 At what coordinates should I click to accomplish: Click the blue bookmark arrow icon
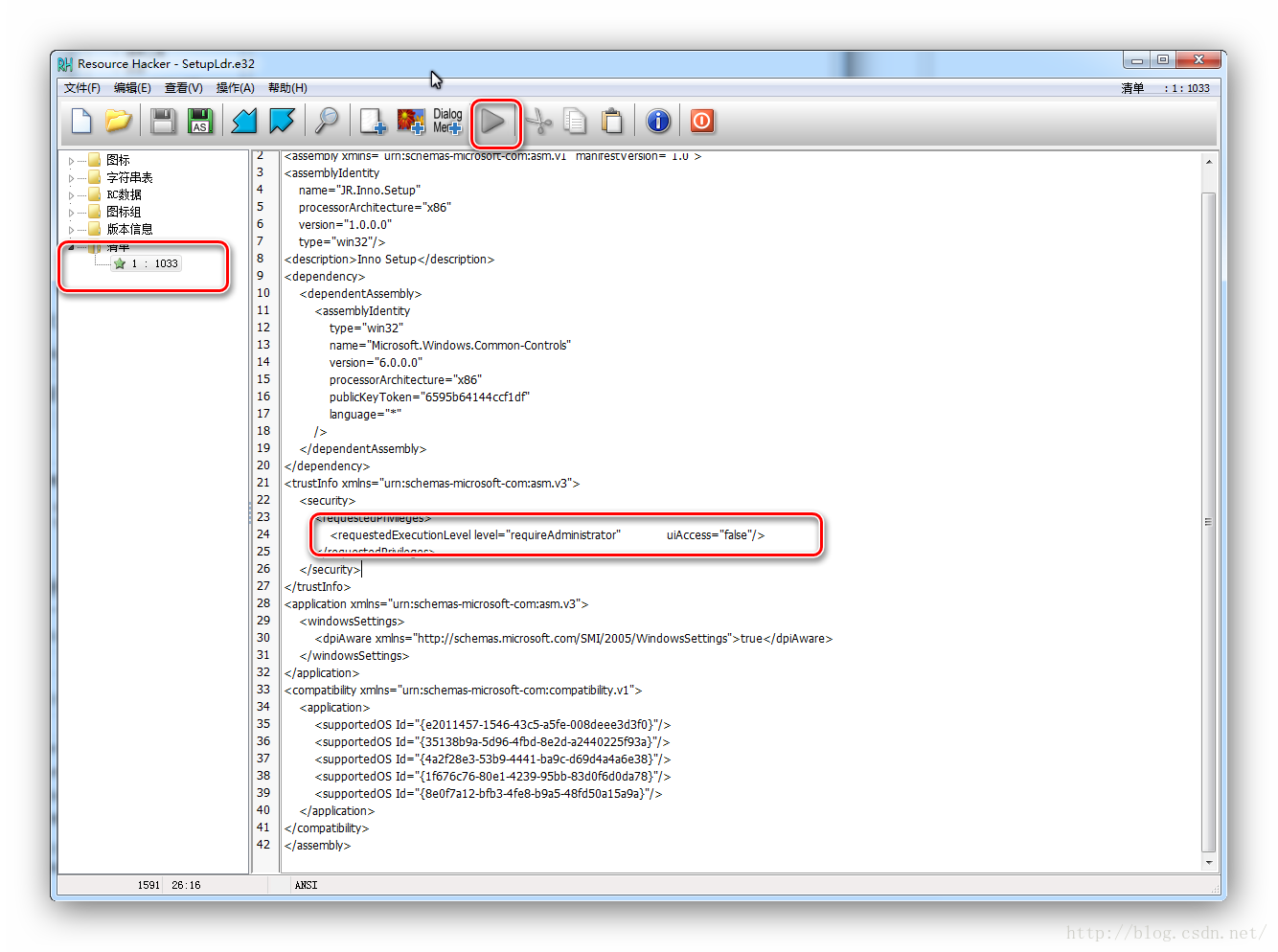[282, 121]
